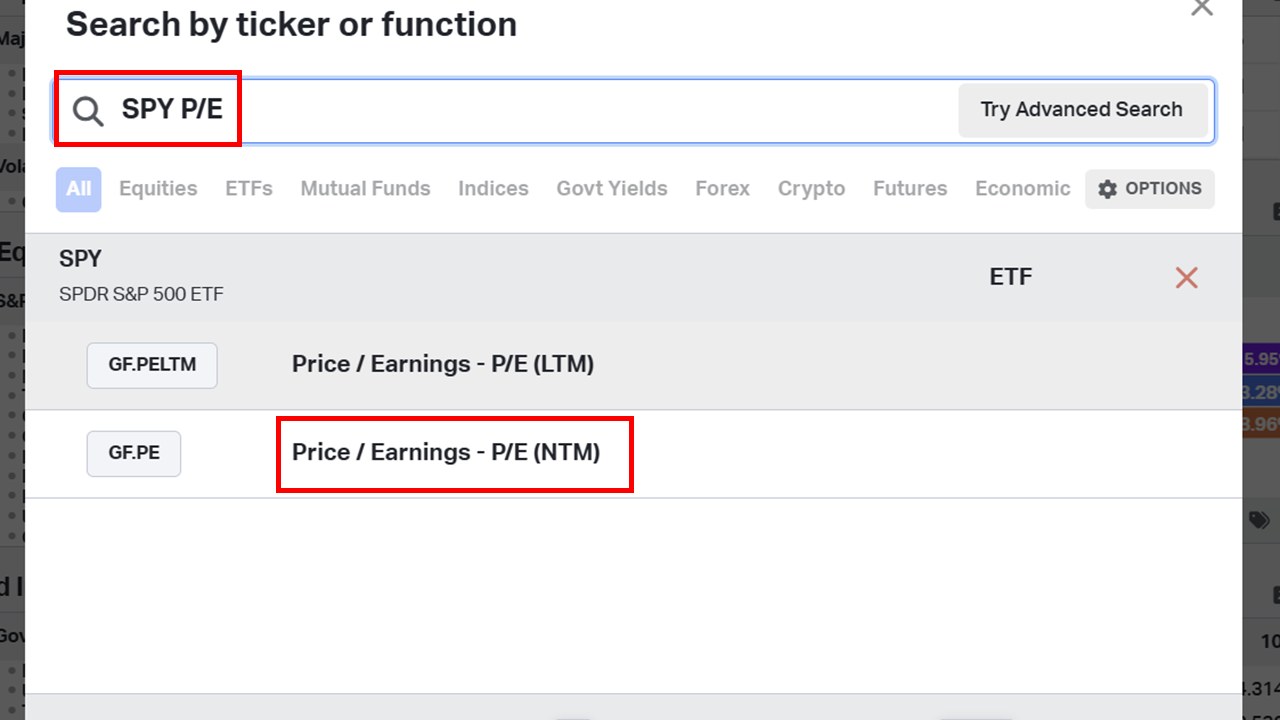1280x720 pixels.
Task: Remove SPY with the red X icon
Action: click(x=1187, y=278)
